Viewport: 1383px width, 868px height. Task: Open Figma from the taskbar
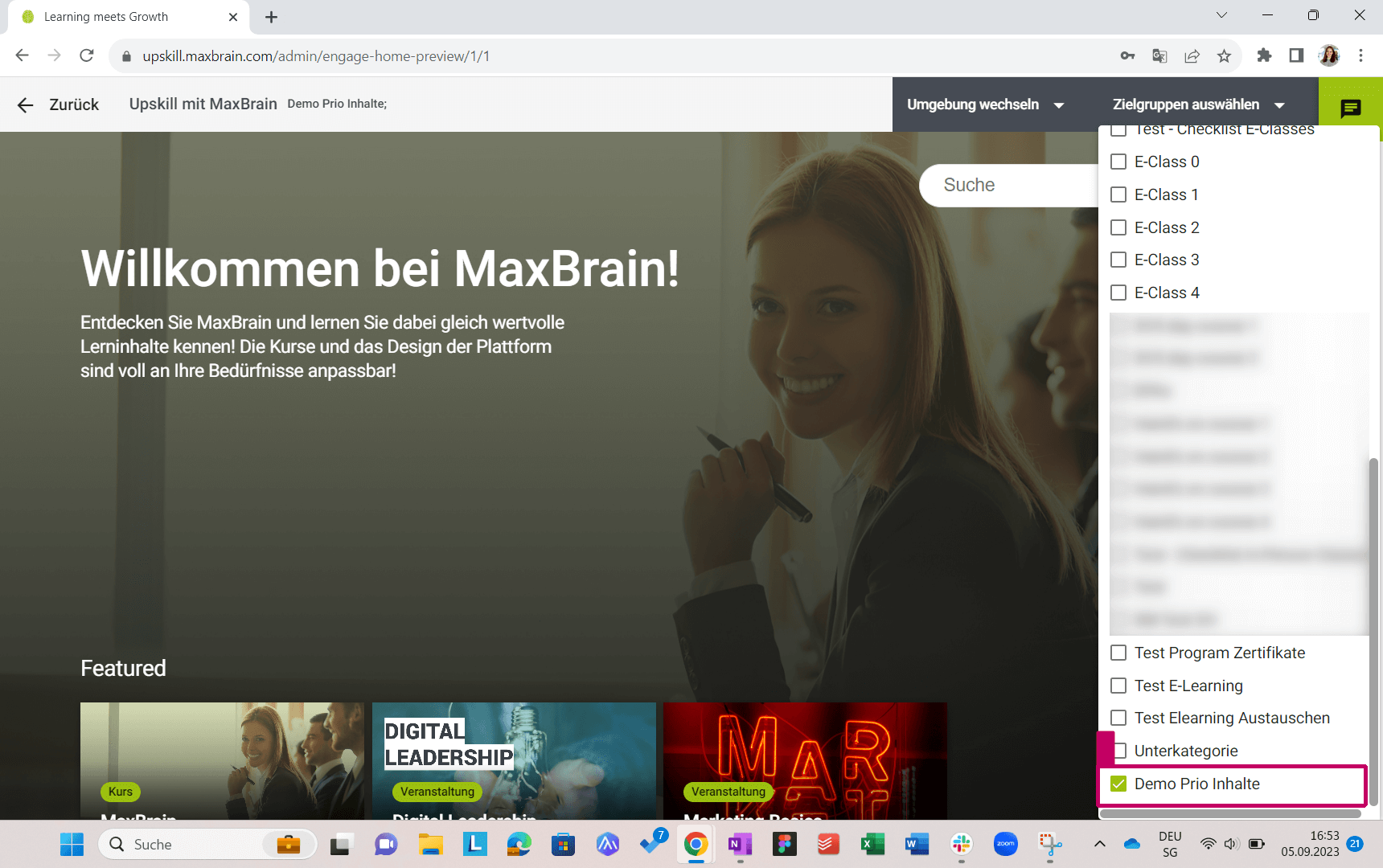tap(784, 844)
